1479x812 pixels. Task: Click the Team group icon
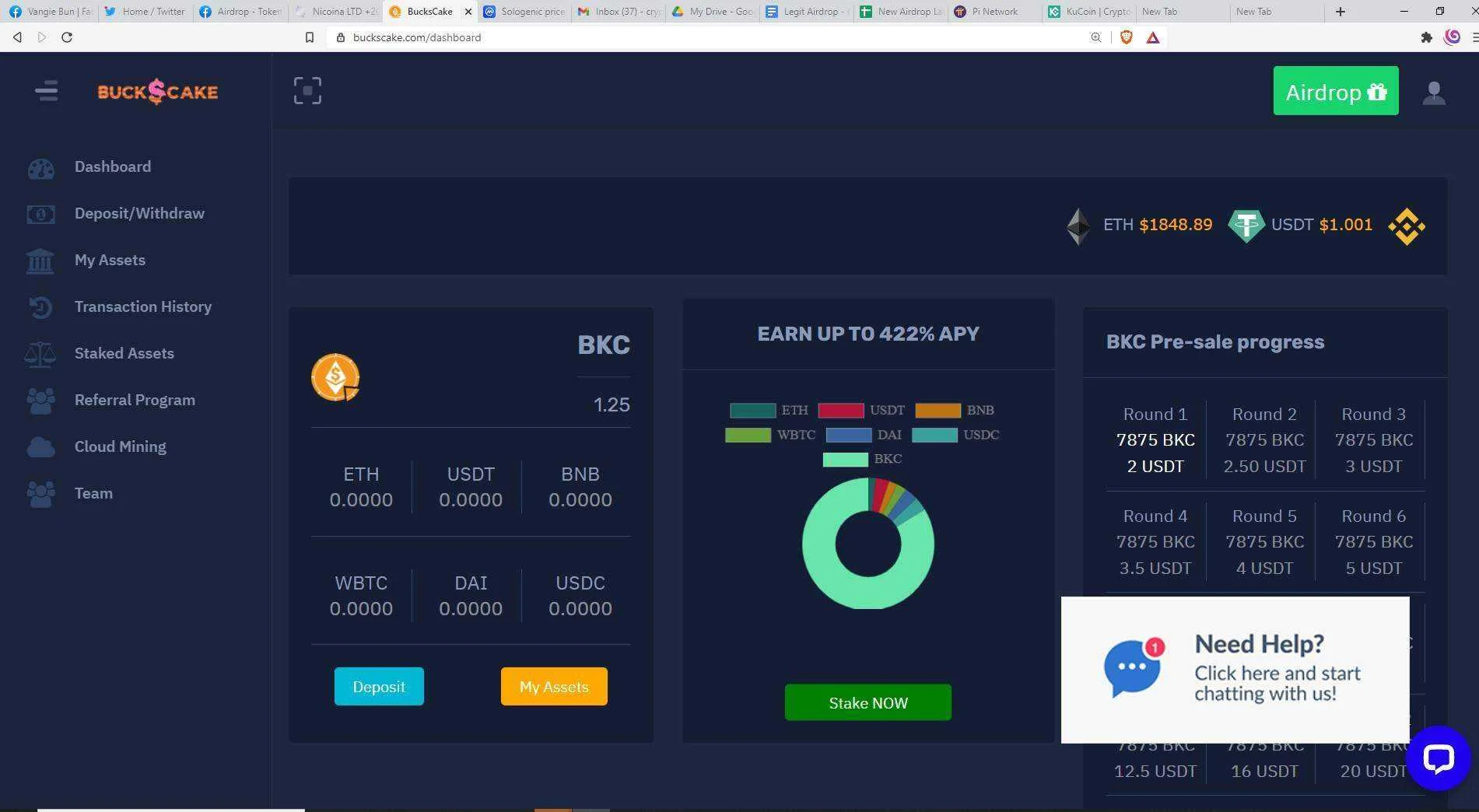click(40, 494)
